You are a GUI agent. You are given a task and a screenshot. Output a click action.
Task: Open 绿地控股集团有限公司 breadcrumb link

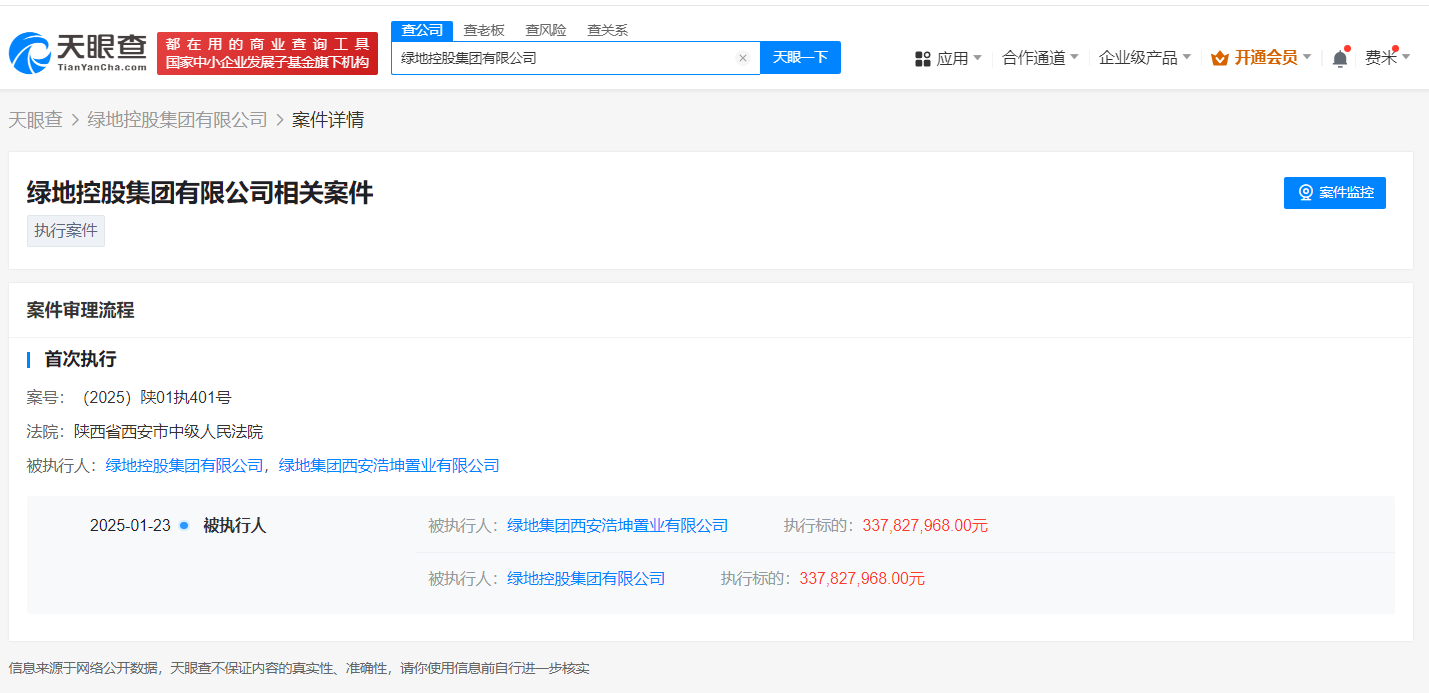178,120
